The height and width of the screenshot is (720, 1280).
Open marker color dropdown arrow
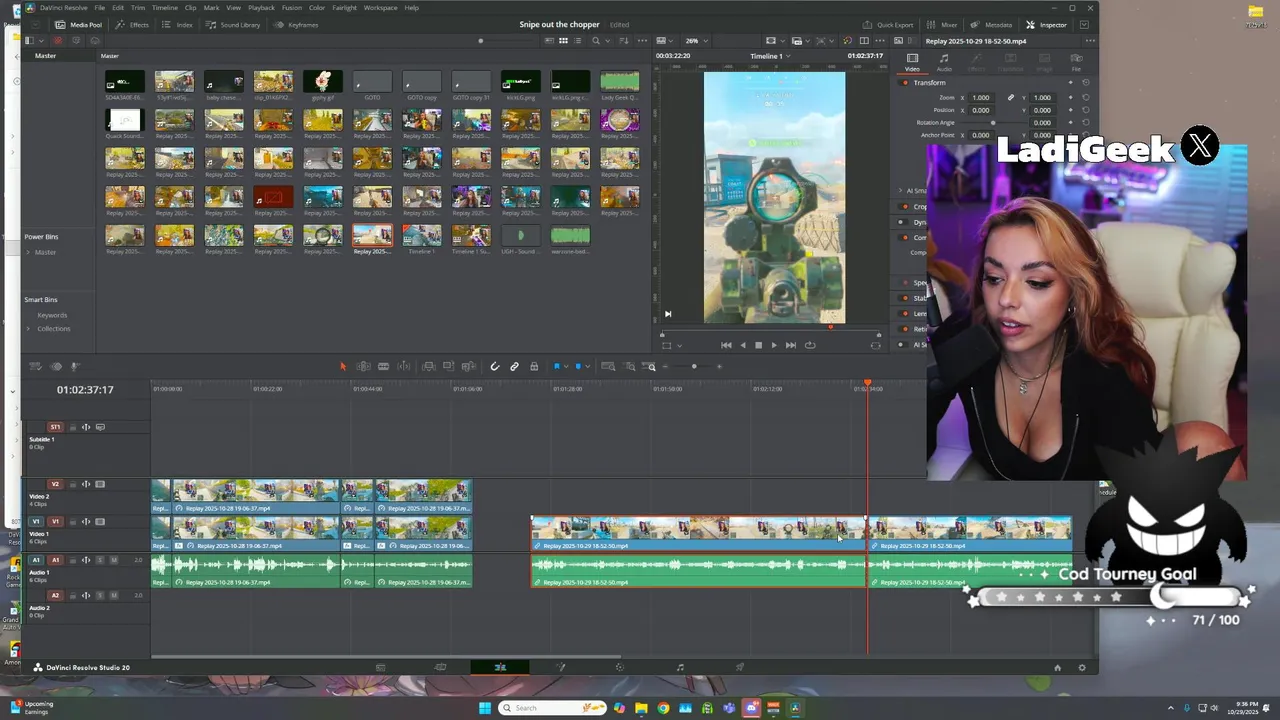(588, 367)
